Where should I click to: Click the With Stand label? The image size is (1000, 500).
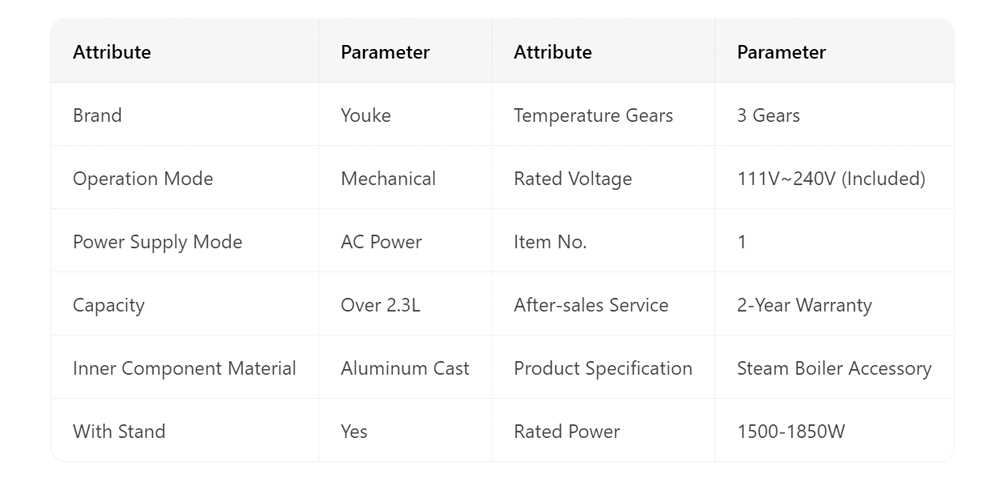[x=119, y=432]
